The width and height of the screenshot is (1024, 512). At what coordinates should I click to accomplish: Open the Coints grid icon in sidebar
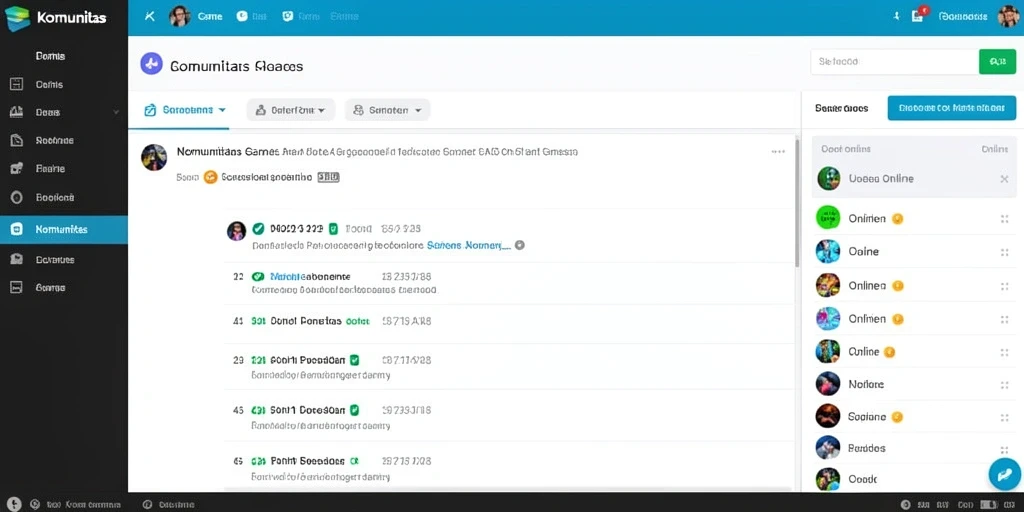pos(17,84)
